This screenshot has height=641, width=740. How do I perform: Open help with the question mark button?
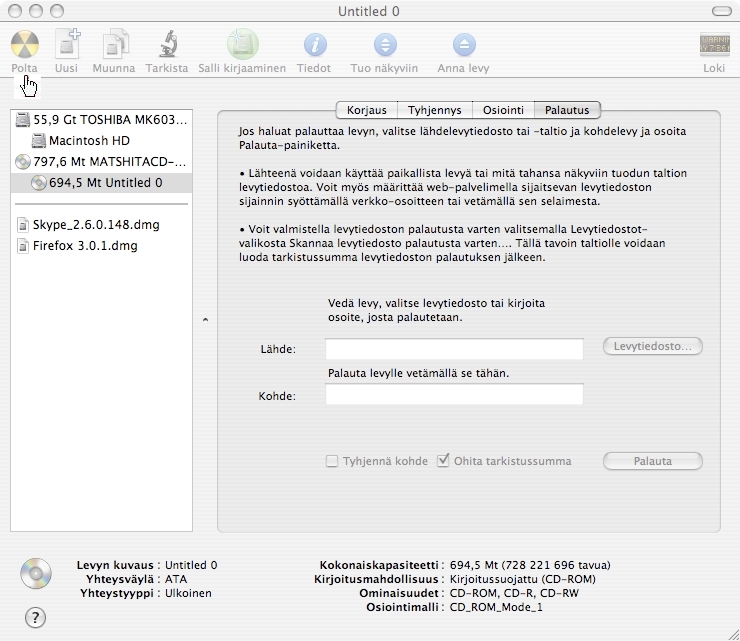[x=35, y=617]
